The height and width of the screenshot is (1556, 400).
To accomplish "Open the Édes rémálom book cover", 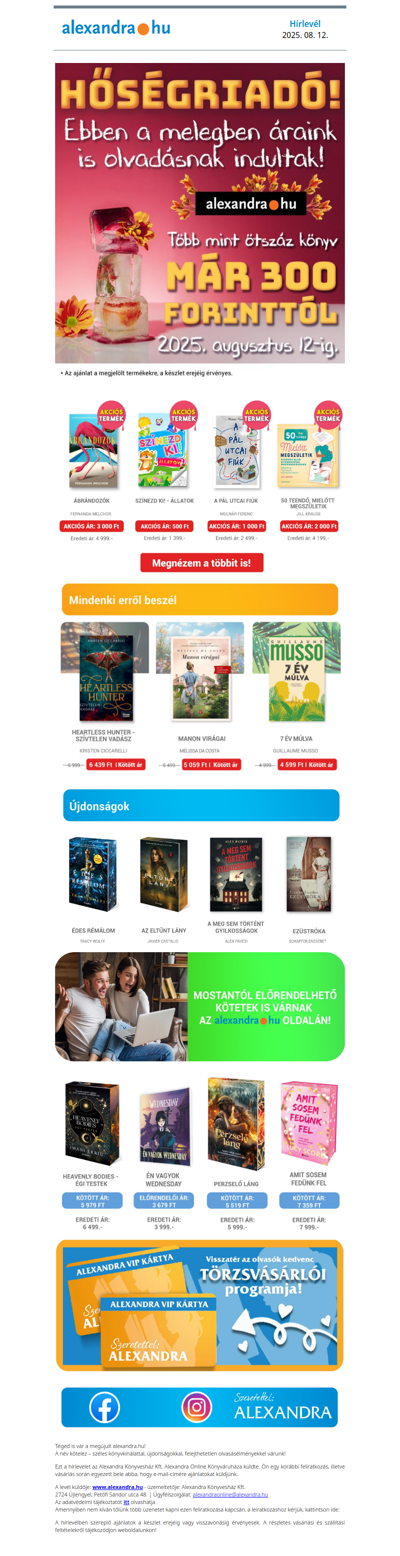I will [x=92, y=874].
